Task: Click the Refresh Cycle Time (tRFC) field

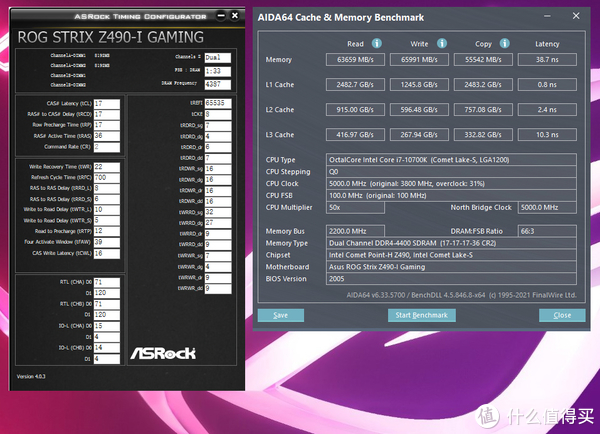Action: click(x=107, y=178)
